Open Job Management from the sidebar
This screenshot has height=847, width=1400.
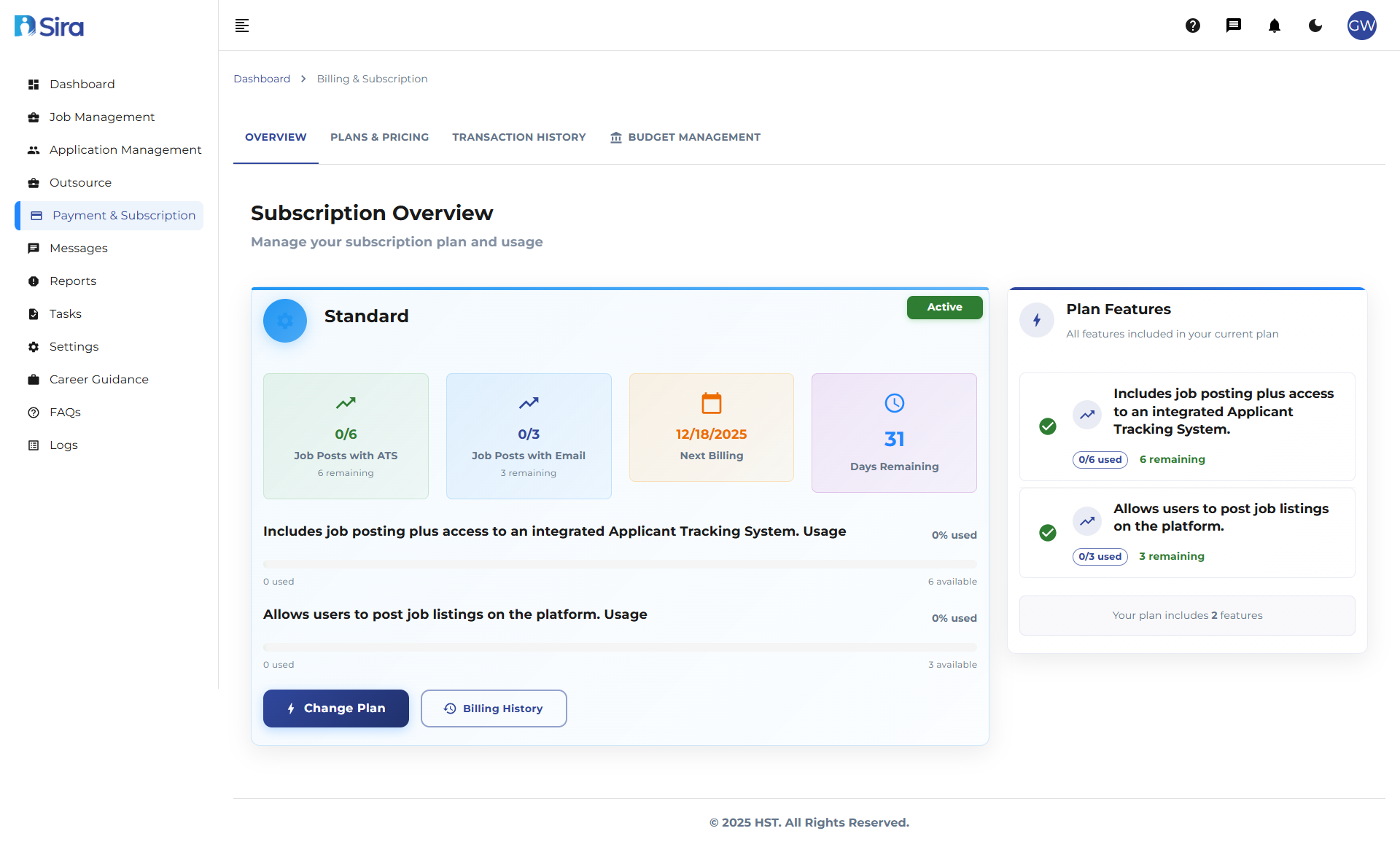[101, 117]
